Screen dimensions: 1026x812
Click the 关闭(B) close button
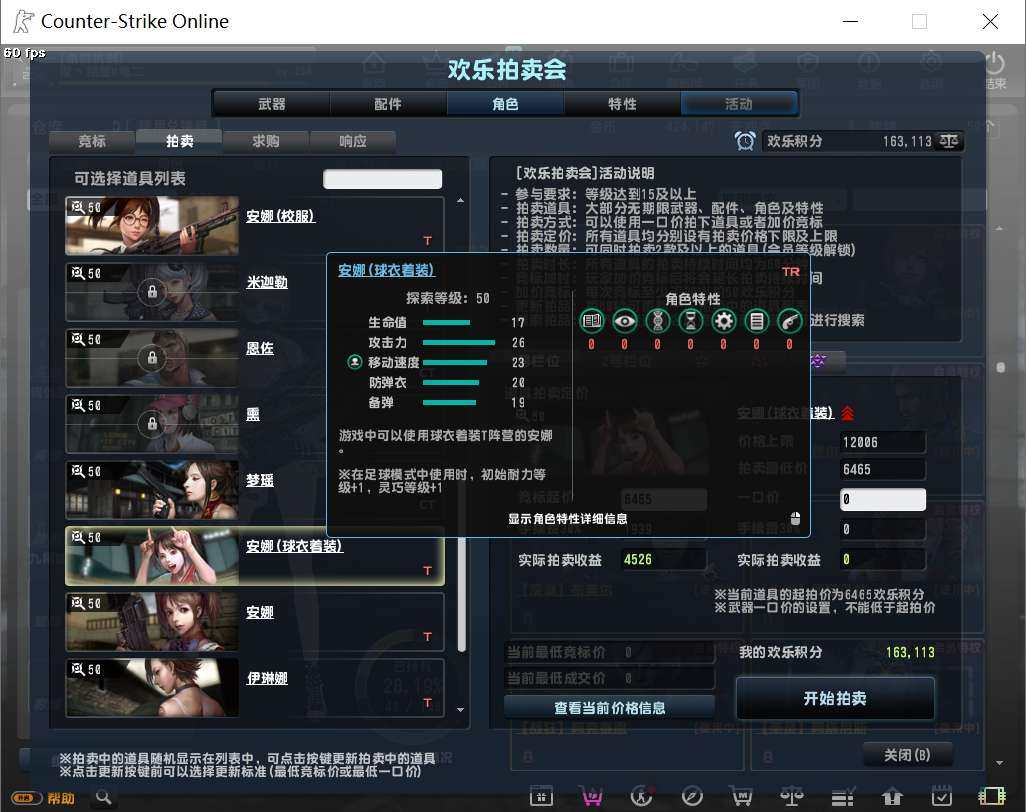point(907,755)
